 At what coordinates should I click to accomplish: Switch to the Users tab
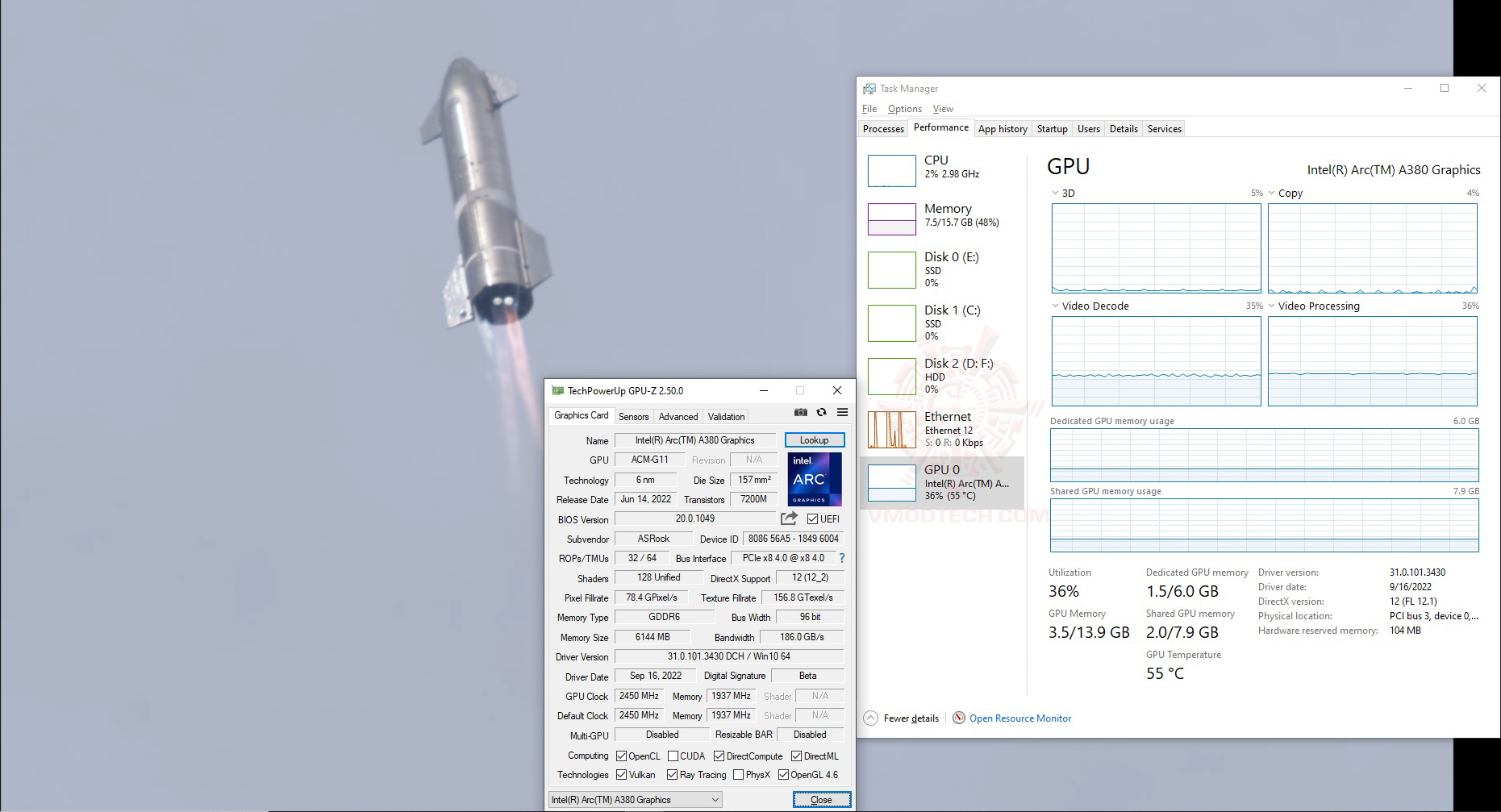1089,129
